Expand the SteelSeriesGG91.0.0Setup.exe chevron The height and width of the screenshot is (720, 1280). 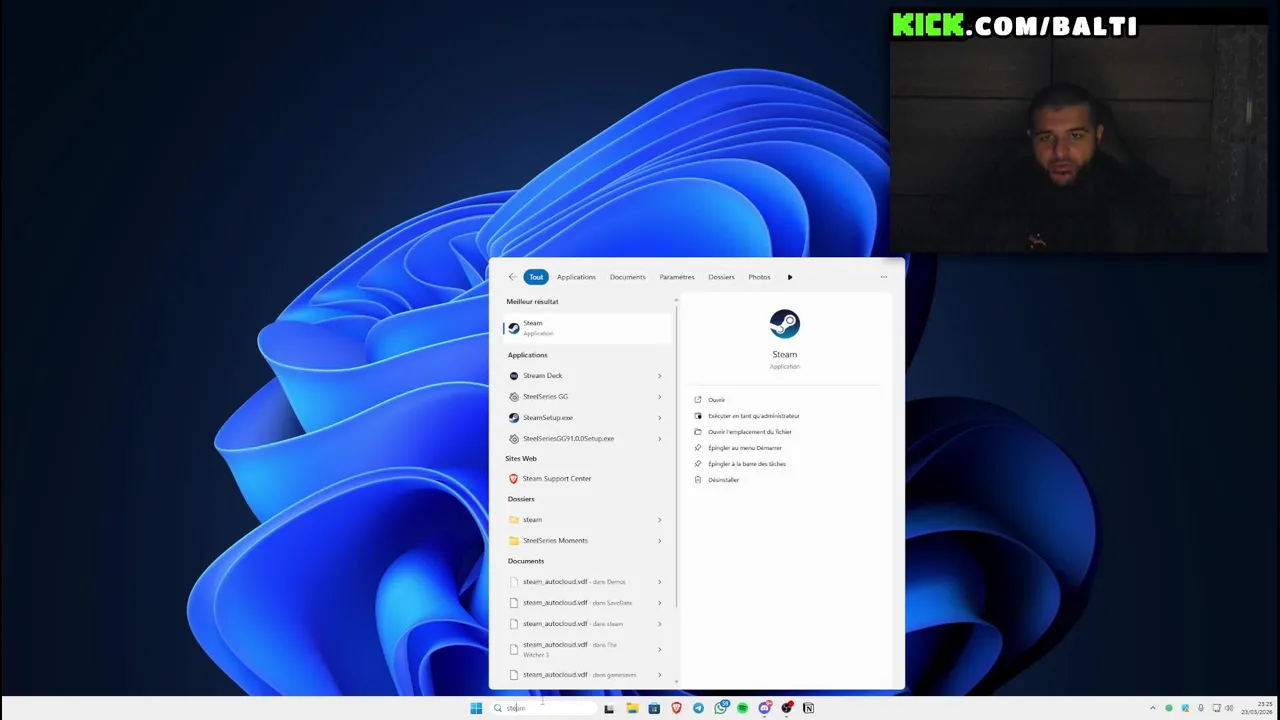pyautogui.click(x=659, y=439)
